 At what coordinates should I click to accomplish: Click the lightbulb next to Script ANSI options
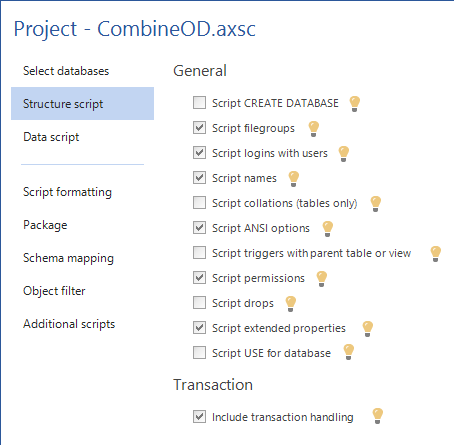coord(328,229)
